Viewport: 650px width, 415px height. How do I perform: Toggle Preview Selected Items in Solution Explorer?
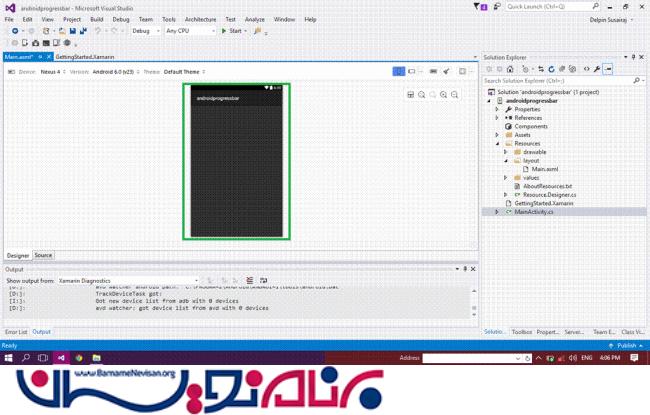[x=608, y=69]
